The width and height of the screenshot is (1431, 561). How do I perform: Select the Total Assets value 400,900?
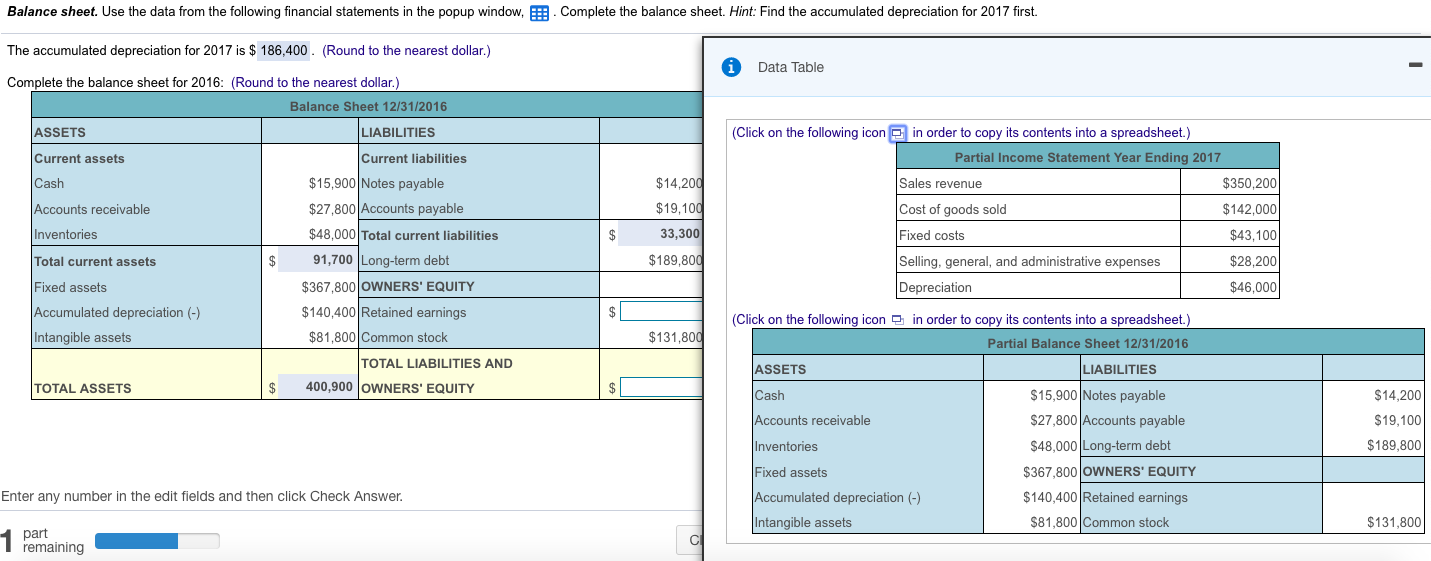(316, 386)
